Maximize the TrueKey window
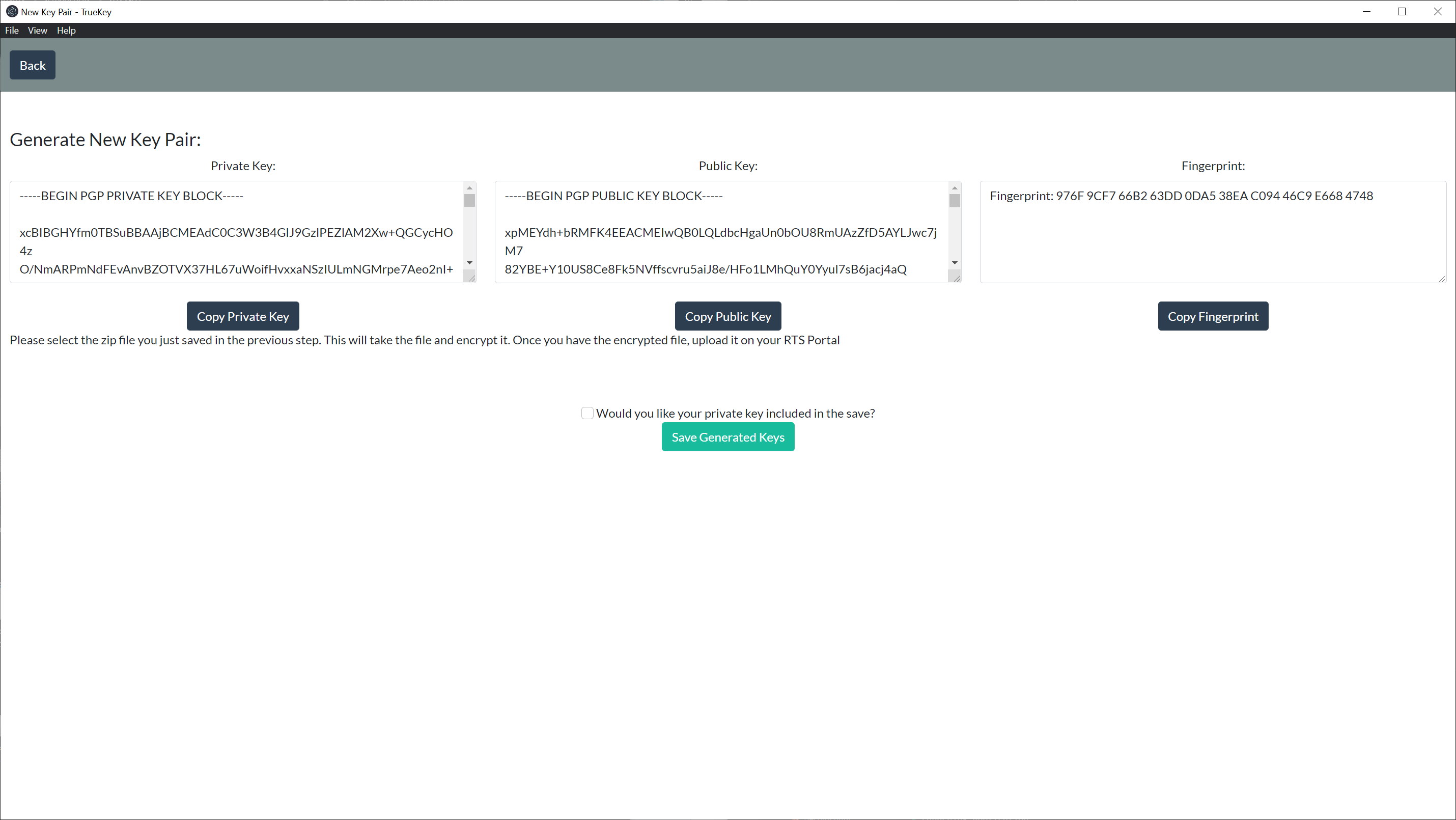The image size is (1456, 820). click(x=1402, y=11)
